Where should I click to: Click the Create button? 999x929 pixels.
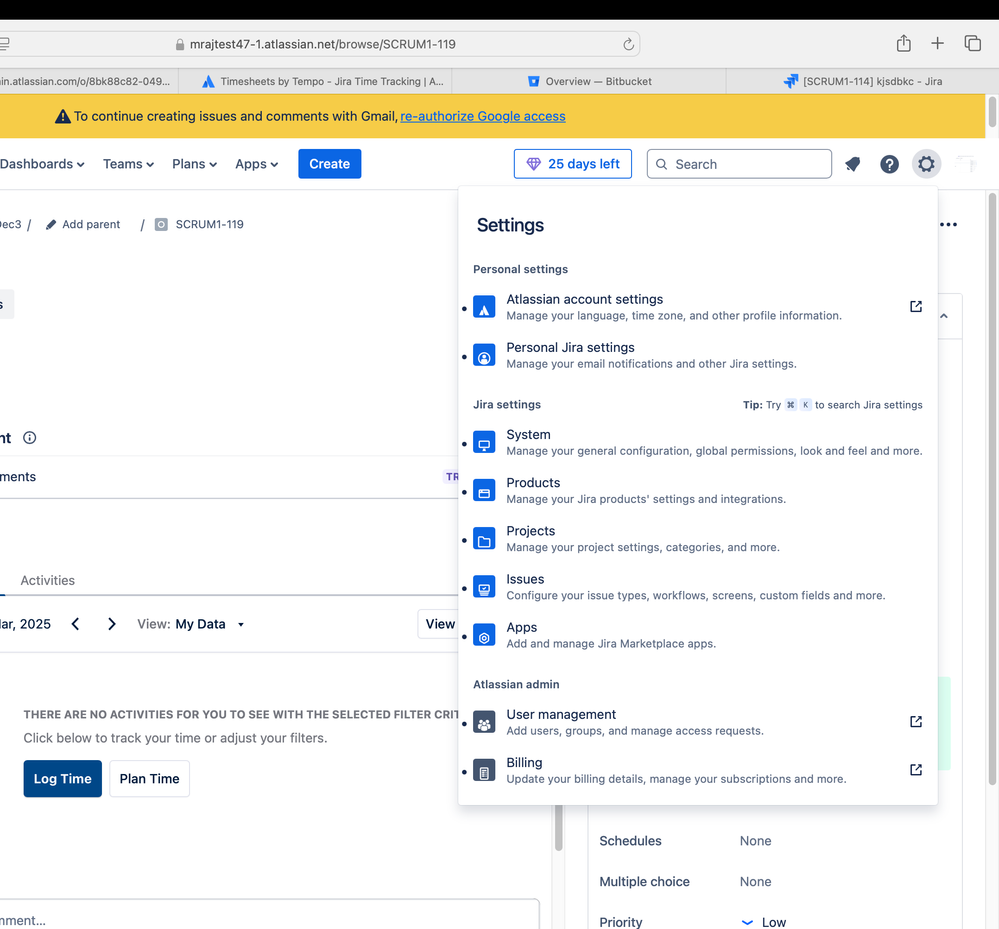(x=329, y=164)
